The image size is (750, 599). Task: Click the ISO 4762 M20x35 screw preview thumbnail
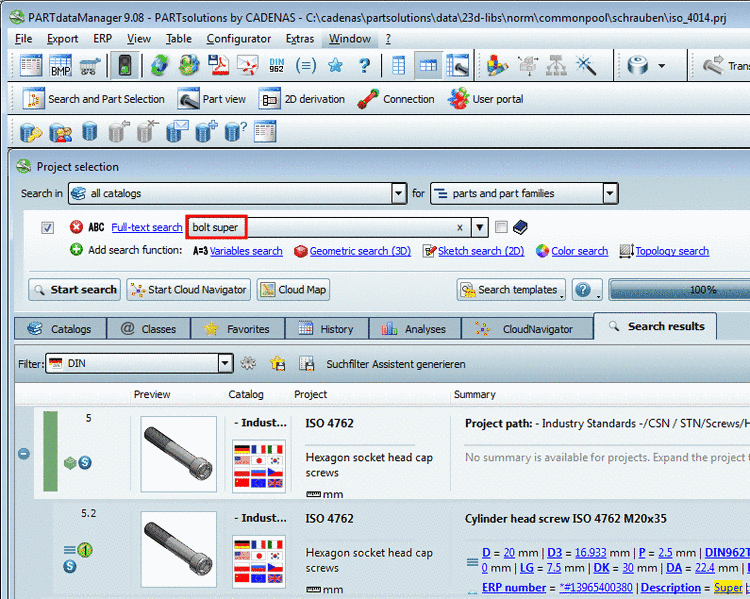click(x=178, y=549)
